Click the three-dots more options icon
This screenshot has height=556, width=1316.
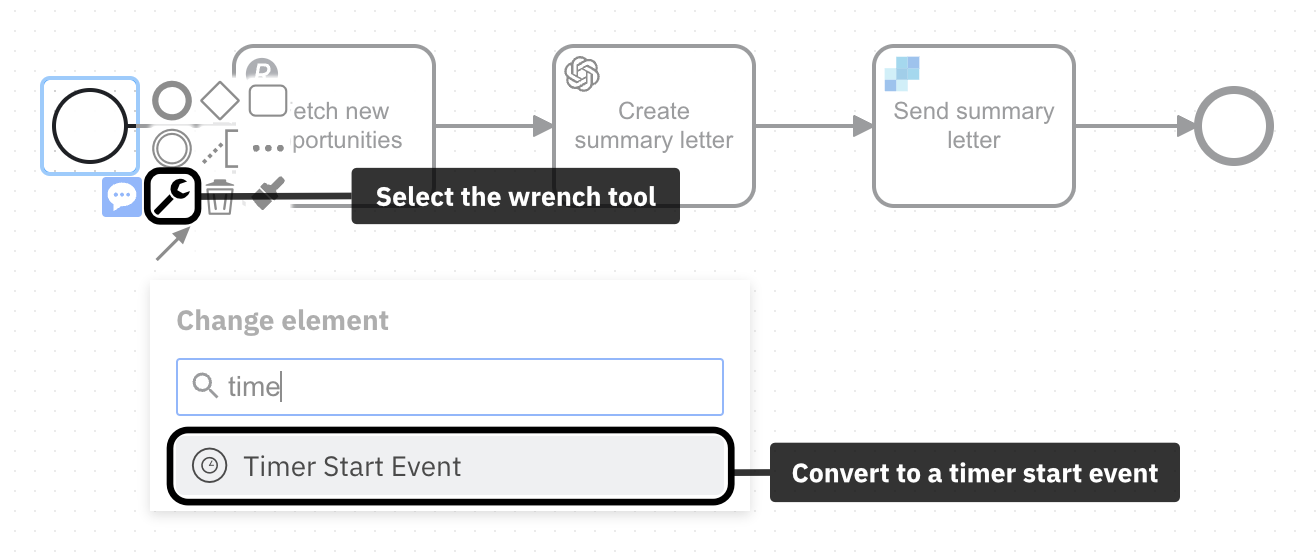[268, 149]
